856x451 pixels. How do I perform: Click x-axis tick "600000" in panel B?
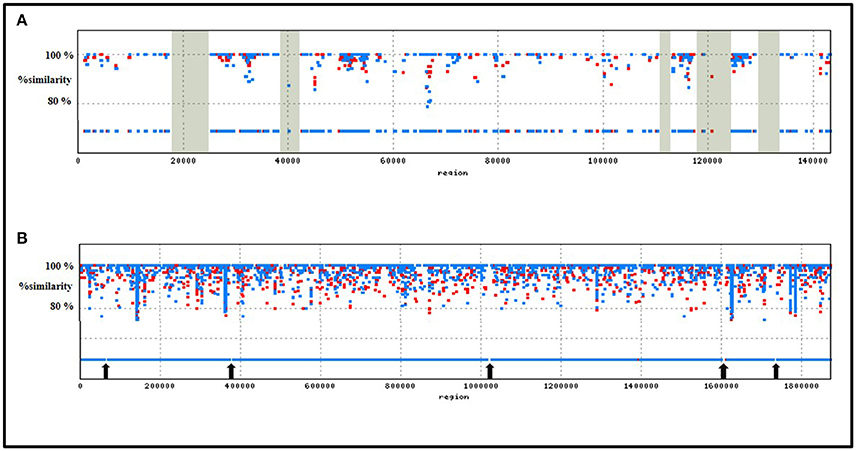pos(320,386)
